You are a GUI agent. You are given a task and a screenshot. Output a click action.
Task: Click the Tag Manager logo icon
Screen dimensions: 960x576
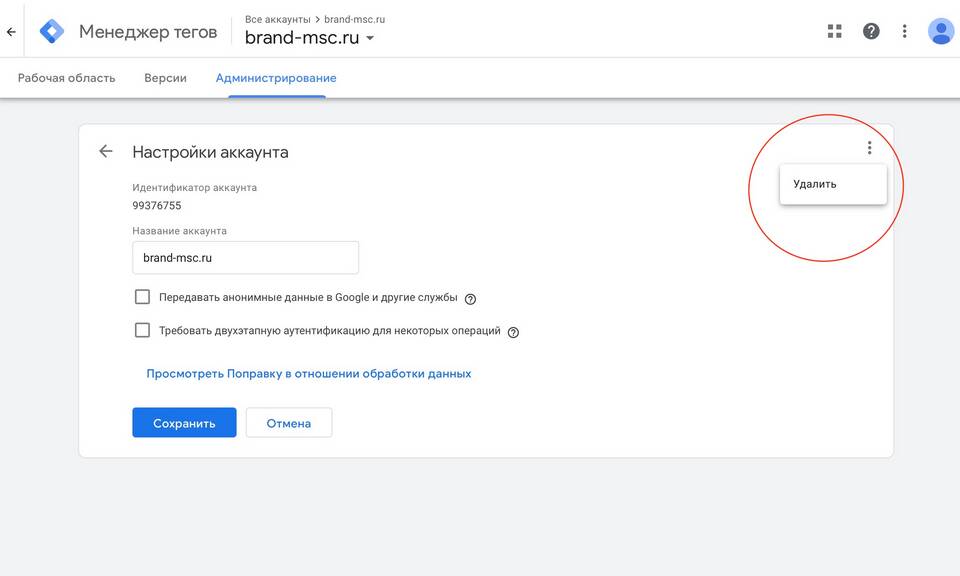(x=51, y=31)
